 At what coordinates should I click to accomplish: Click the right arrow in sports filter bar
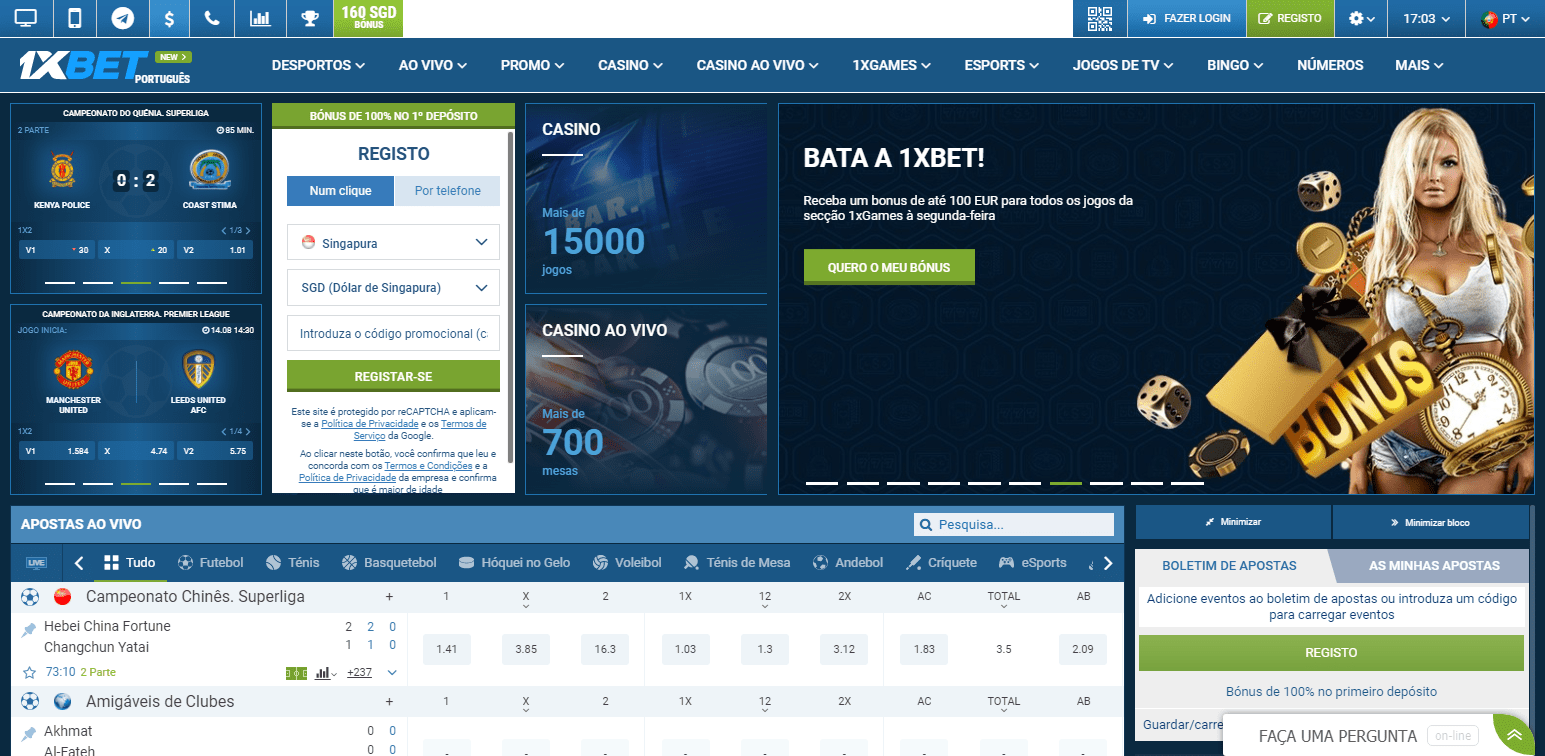point(1107,563)
